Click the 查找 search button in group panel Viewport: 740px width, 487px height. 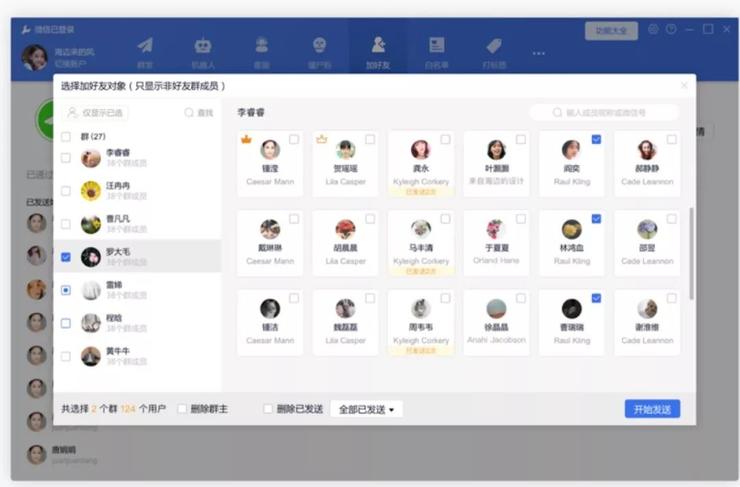(x=199, y=113)
